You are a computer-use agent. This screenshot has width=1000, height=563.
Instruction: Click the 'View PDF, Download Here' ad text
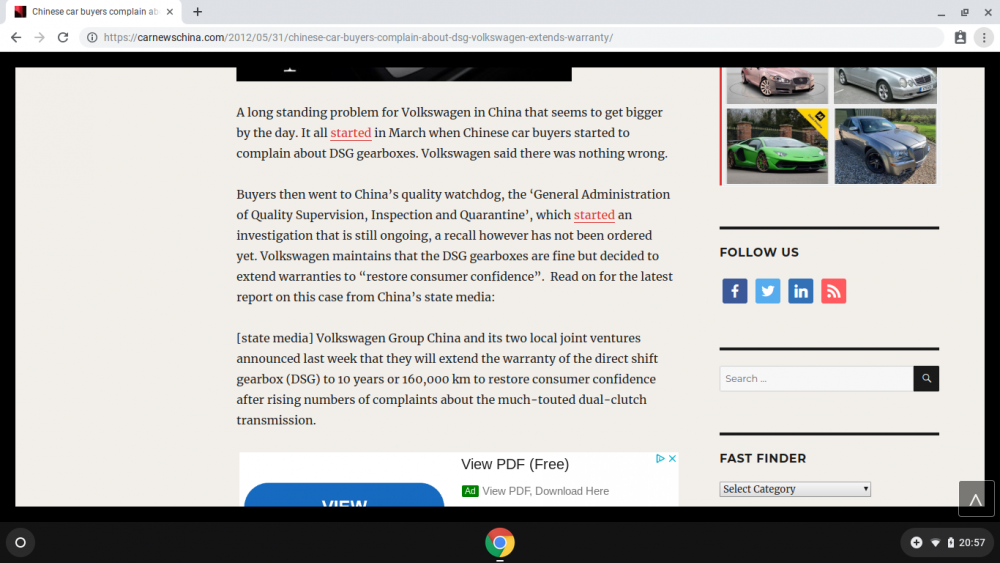point(545,491)
